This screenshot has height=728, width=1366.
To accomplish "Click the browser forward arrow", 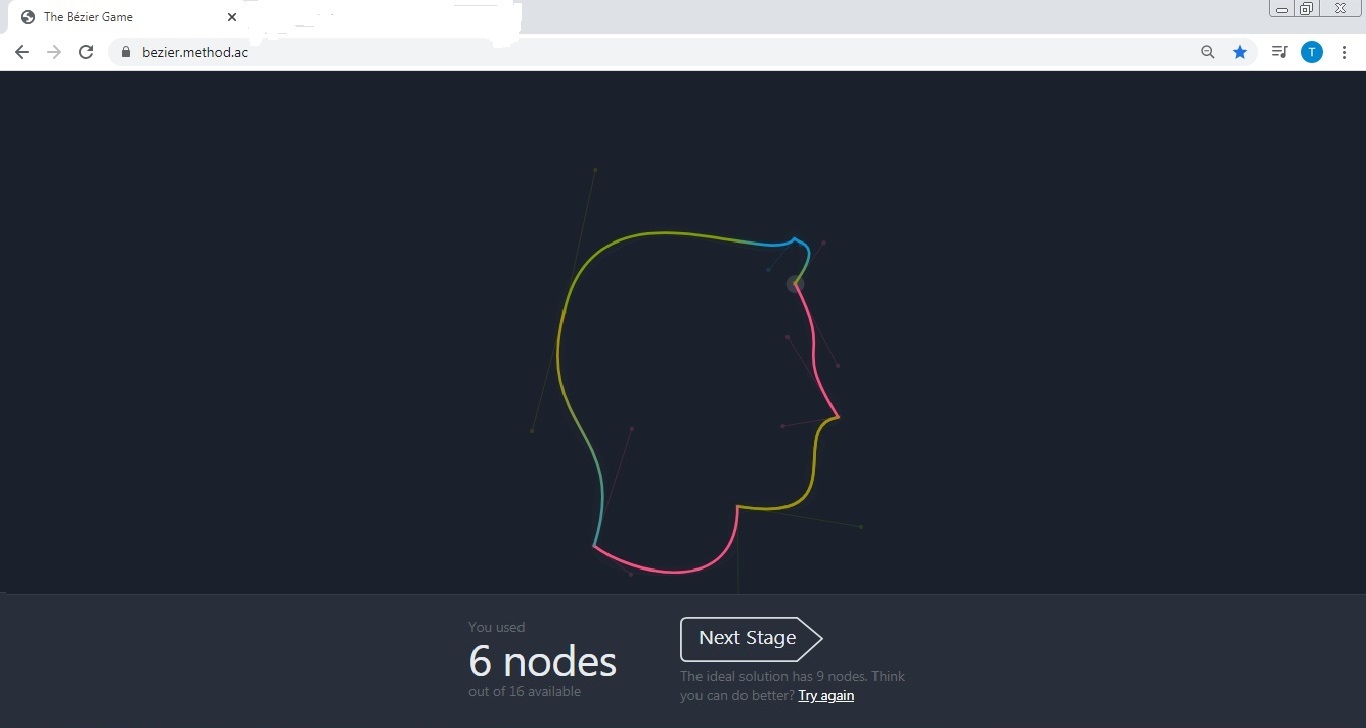I will click(x=54, y=52).
